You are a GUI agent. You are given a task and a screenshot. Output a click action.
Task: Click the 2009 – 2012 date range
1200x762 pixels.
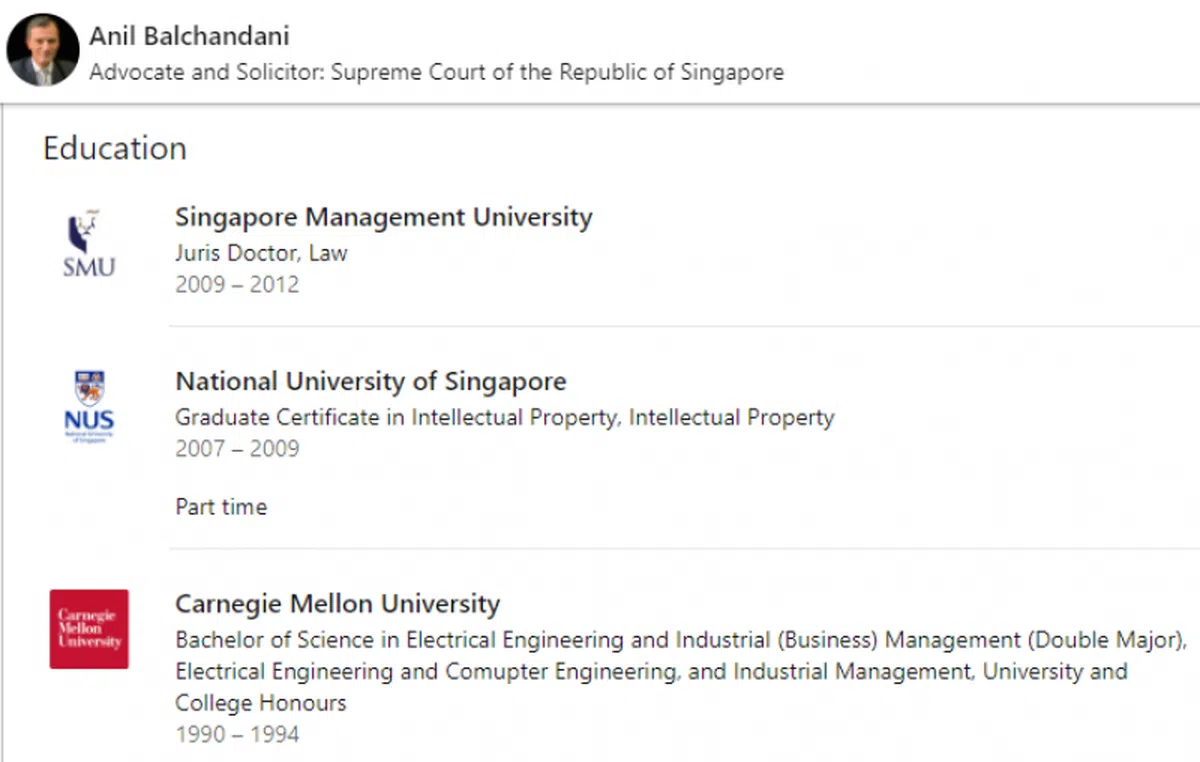pos(237,284)
